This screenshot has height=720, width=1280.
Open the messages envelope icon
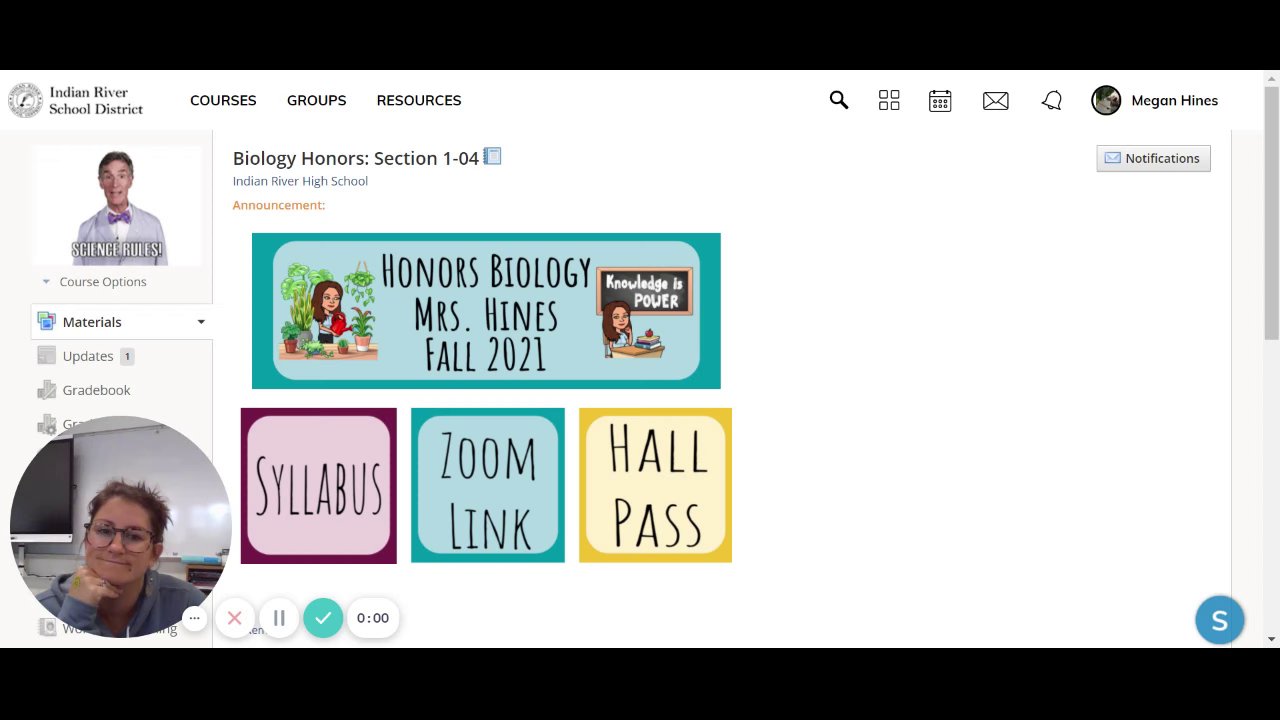coord(995,100)
